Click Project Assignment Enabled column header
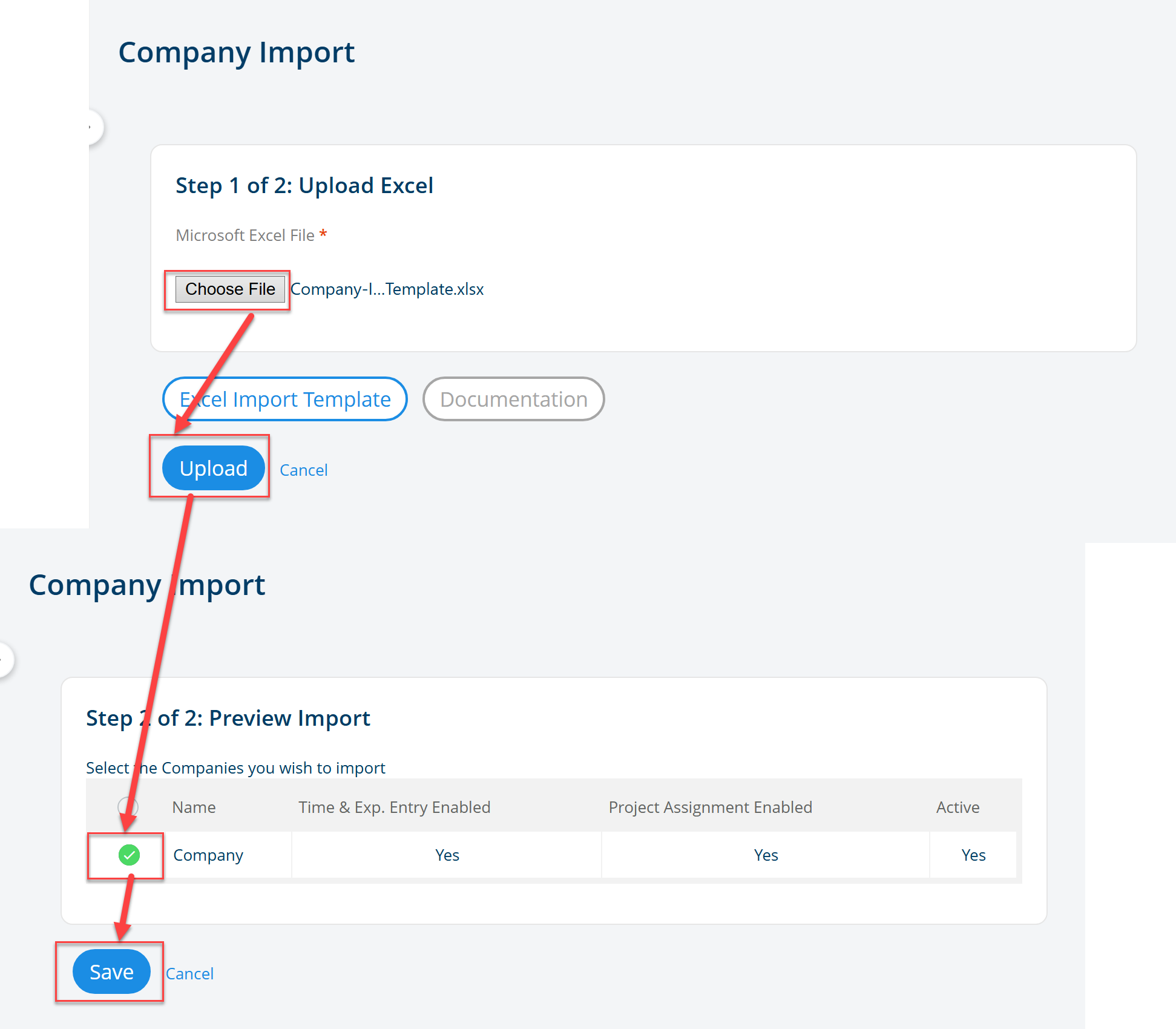Screen dimensions: 1176x1029 click(710, 807)
